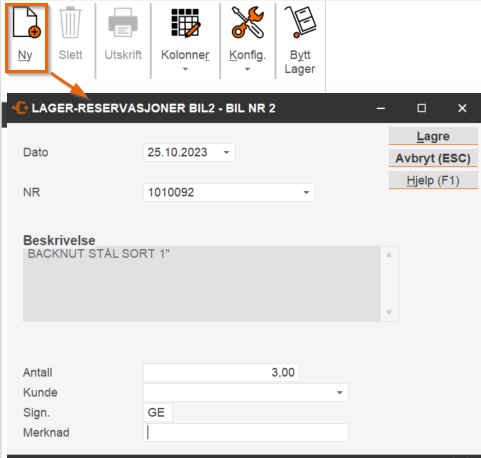Cancel with the Avbryt (ESC) button
This screenshot has width=481, height=458.
pyautogui.click(x=433, y=158)
